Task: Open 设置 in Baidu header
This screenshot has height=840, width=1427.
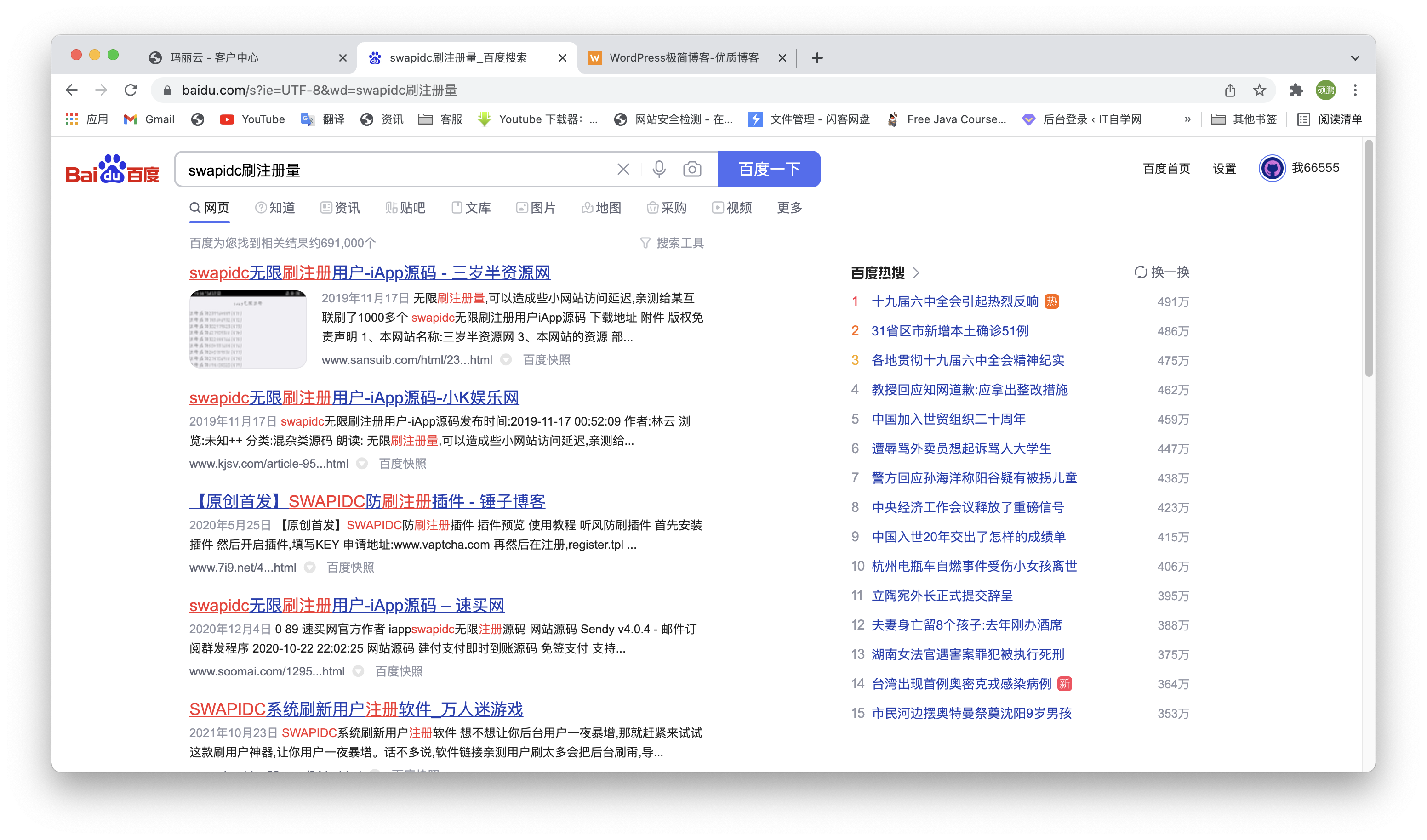Action: pyautogui.click(x=1224, y=169)
